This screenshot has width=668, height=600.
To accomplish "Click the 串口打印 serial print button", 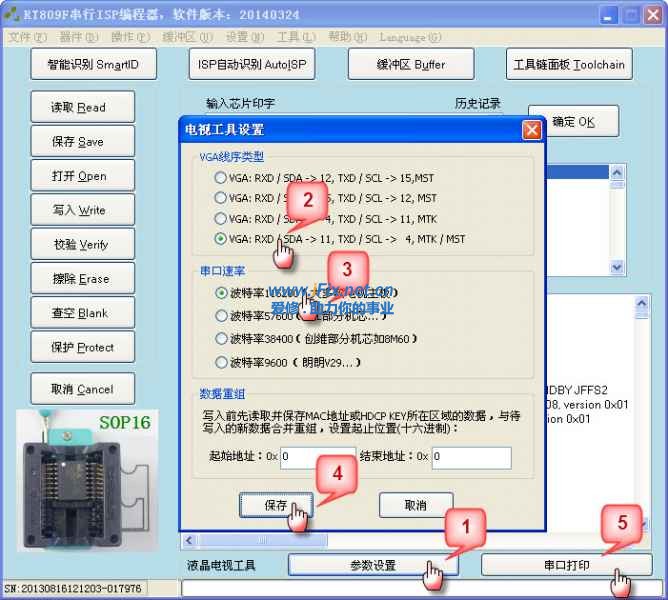I will pos(566,565).
